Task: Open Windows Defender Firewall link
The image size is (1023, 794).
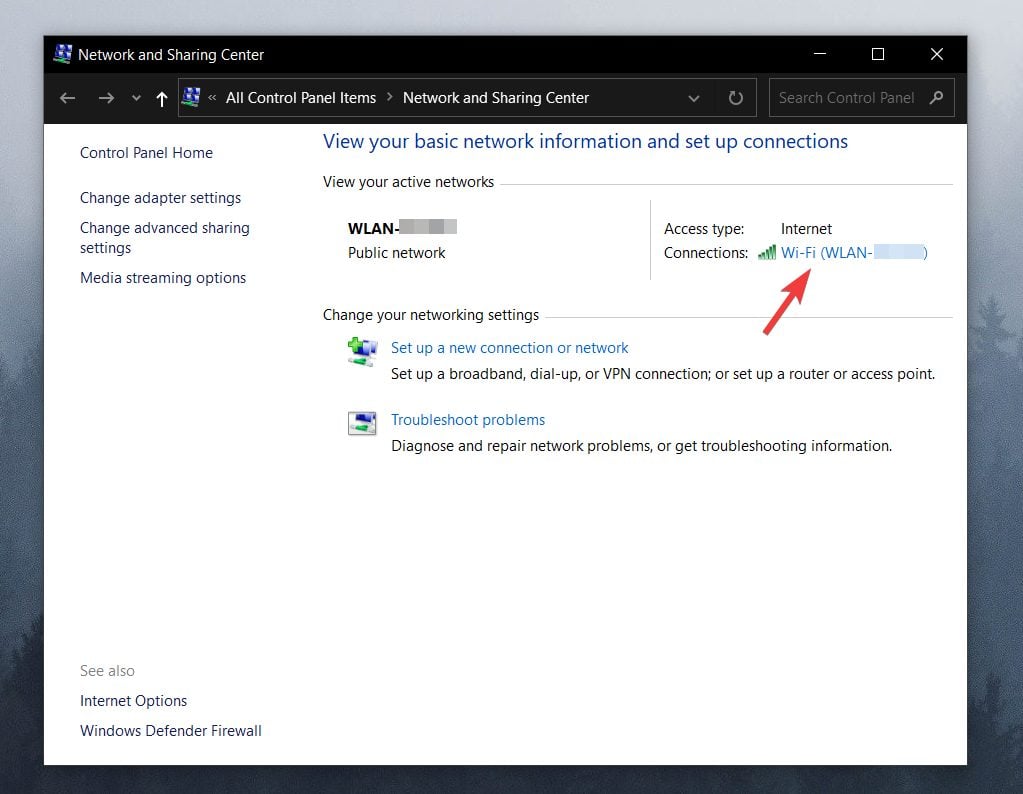Action: point(171,731)
